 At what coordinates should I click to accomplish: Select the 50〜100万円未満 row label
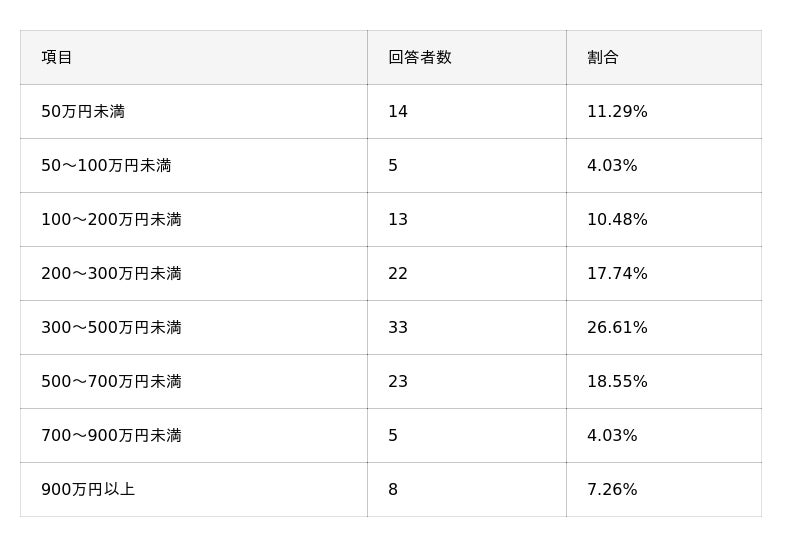coord(106,166)
